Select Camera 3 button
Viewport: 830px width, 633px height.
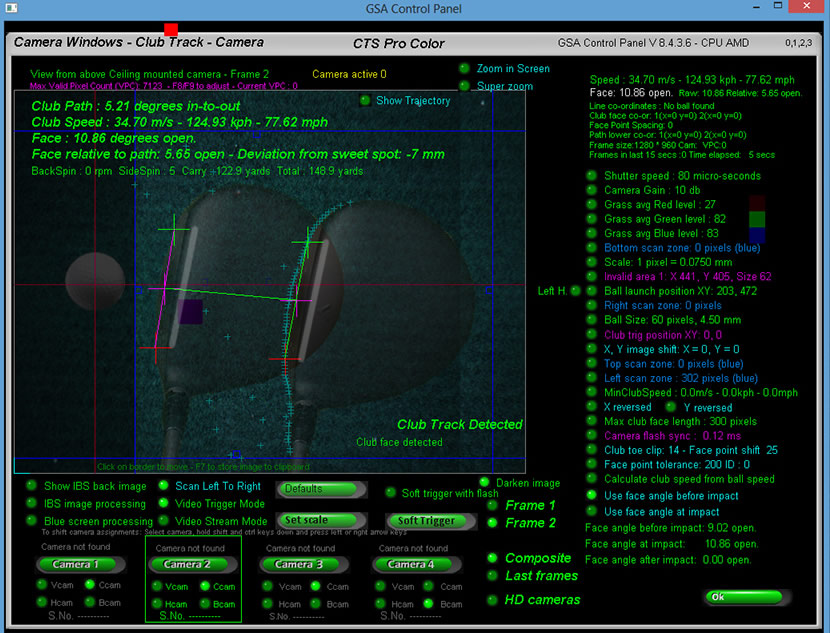click(x=303, y=564)
